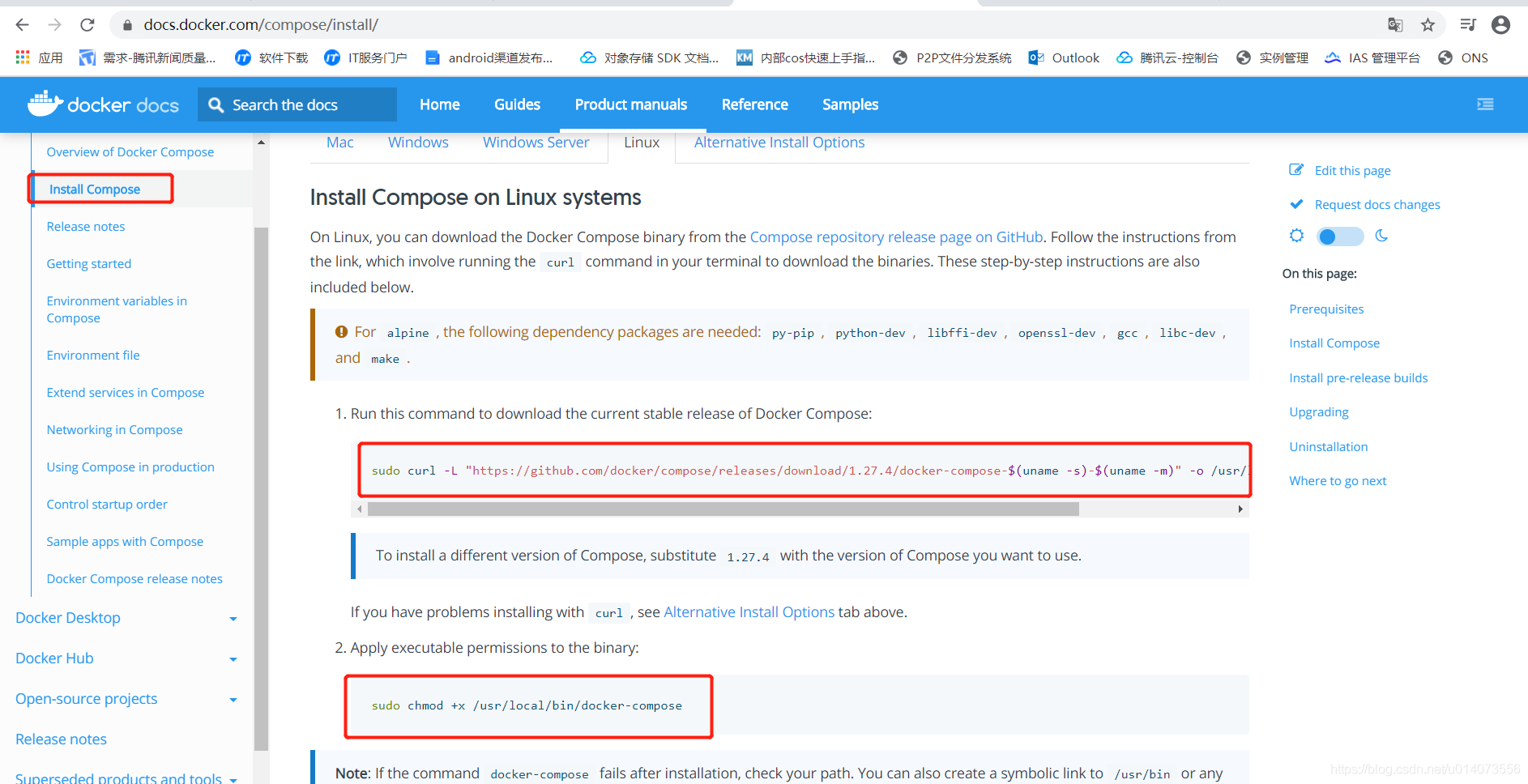Open Docker Compose release notes in sidebar
This screenshot has height=784, width=1528.
134,579
